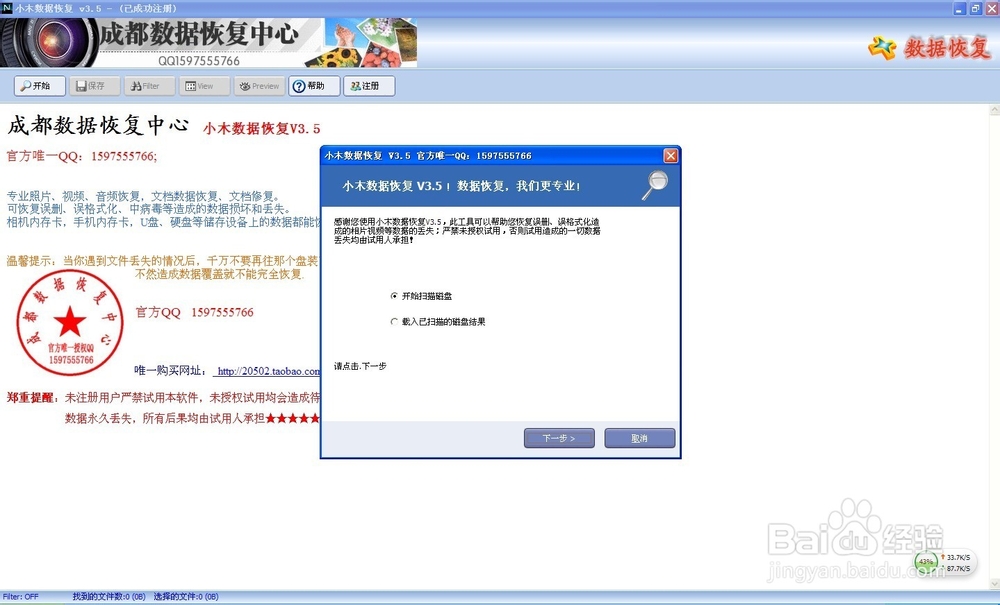
Task: Open 帮助 (Help) from the toolbar
Action: (313, 86)
